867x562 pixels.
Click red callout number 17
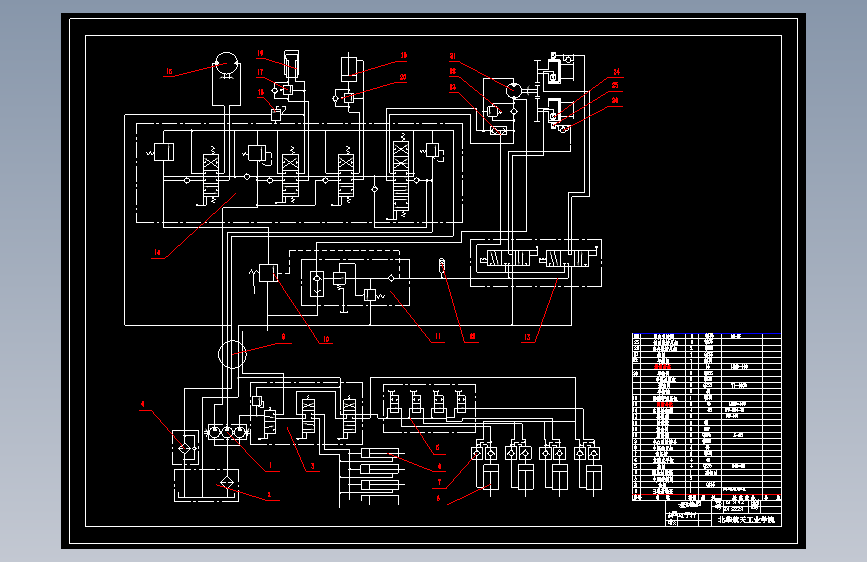(260, 72)
